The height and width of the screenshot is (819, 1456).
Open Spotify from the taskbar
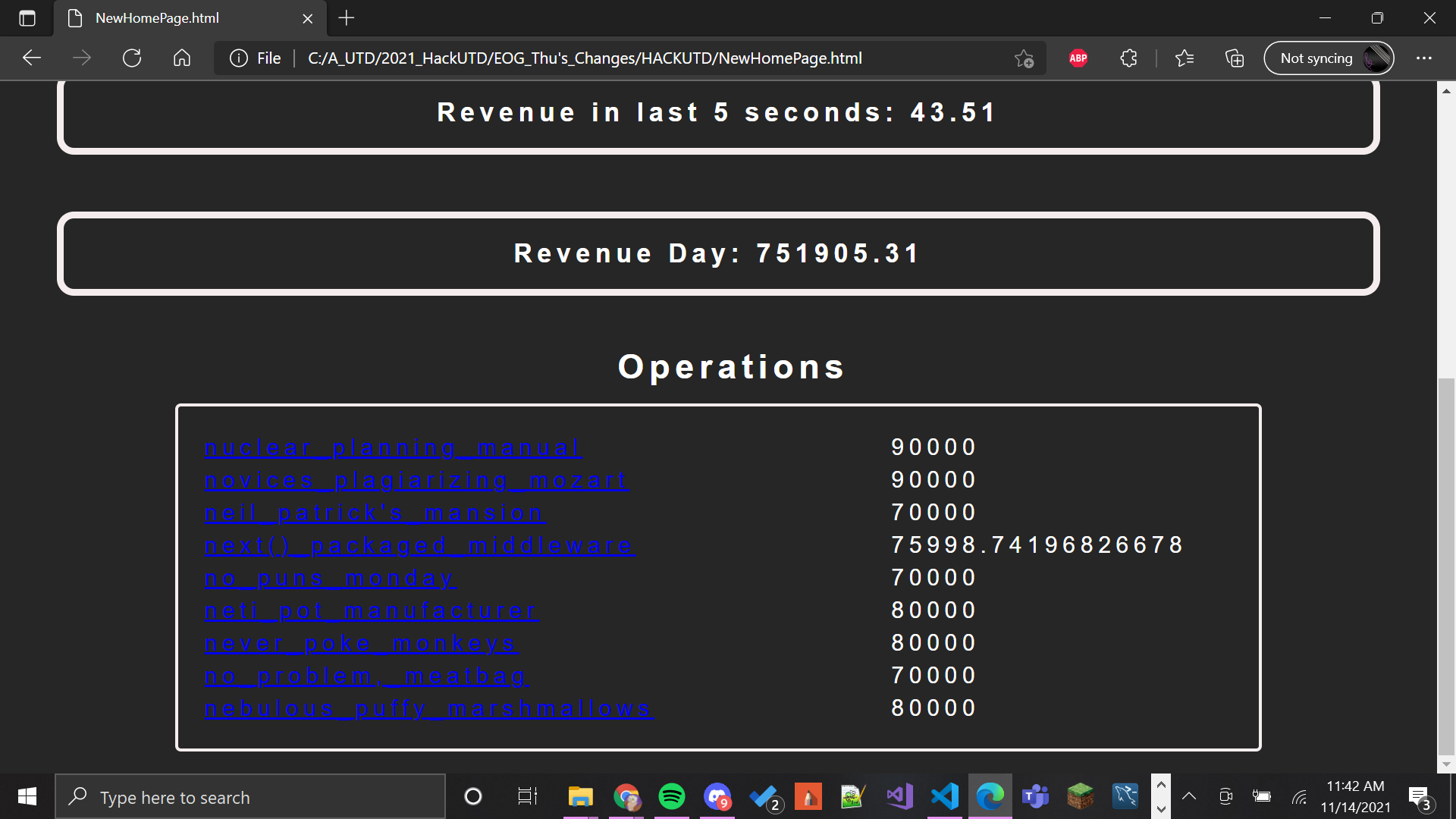click(672, 797)
